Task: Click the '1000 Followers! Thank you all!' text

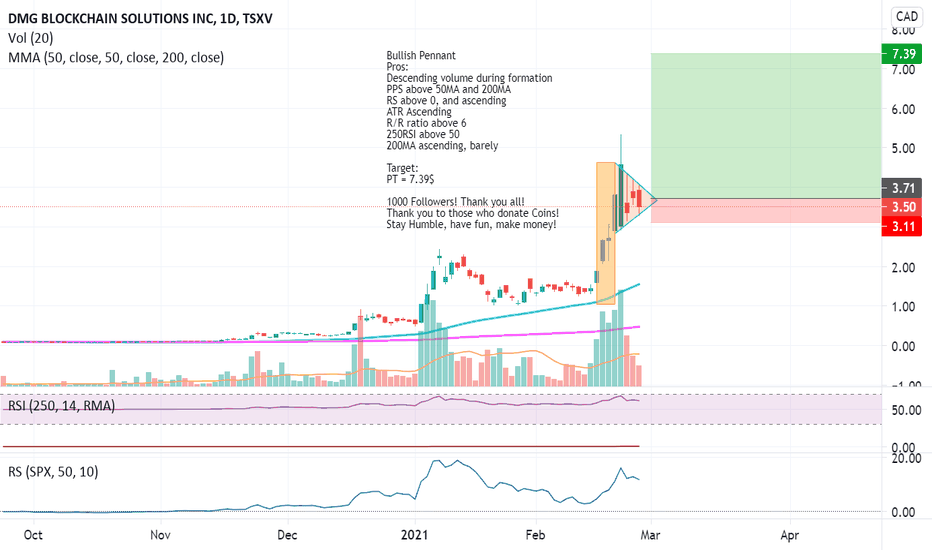Action: click(455, 202)
